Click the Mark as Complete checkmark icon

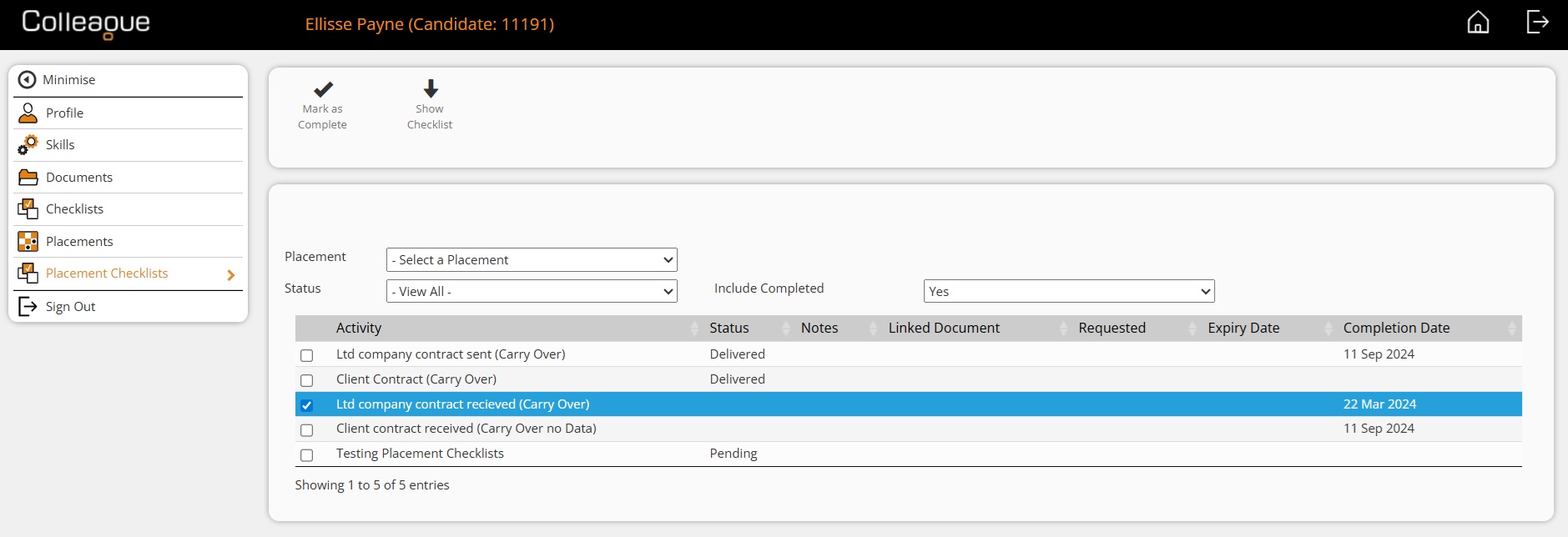323,89
